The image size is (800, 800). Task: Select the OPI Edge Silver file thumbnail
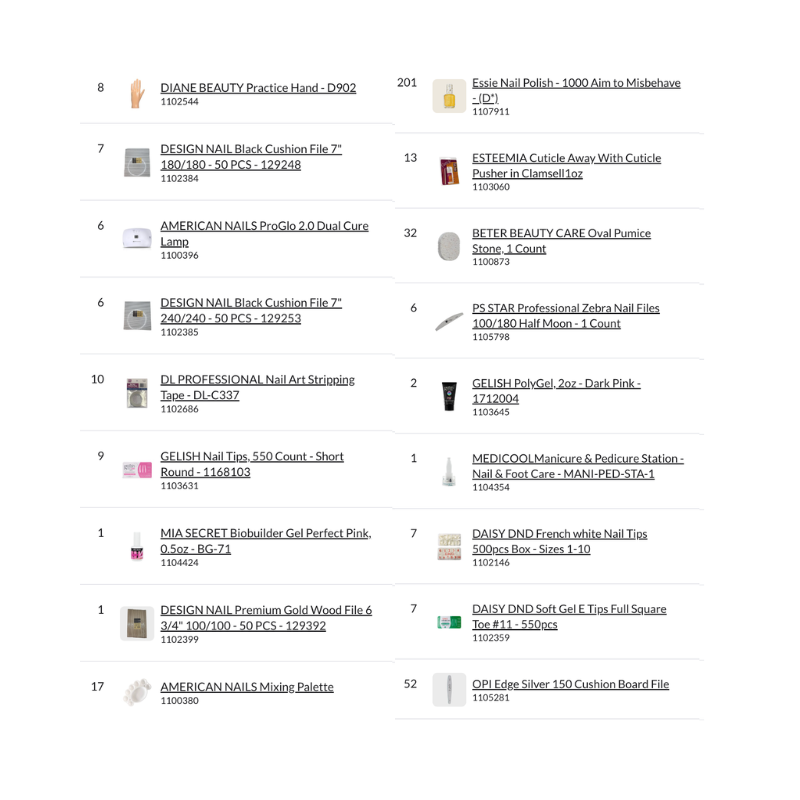449,690
